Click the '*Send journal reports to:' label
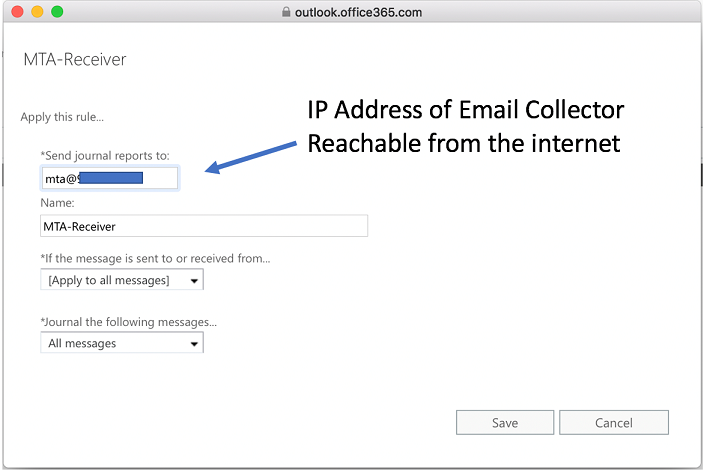Image resolution: width=704 pixels, height=472 pixels. (105, 155)
